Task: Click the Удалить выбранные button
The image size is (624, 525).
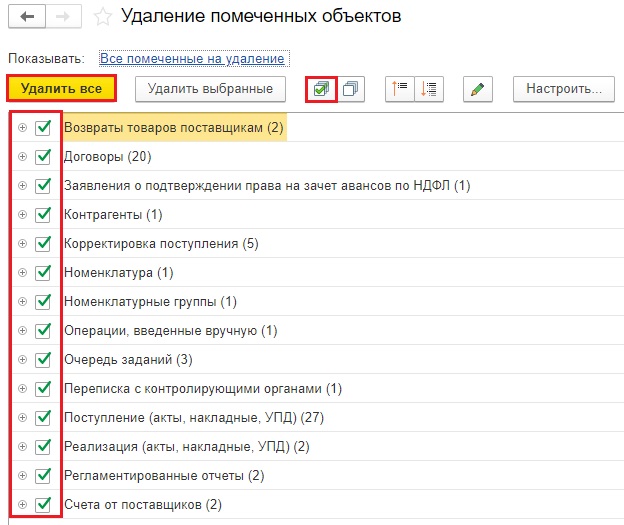Action: [210, 89]
